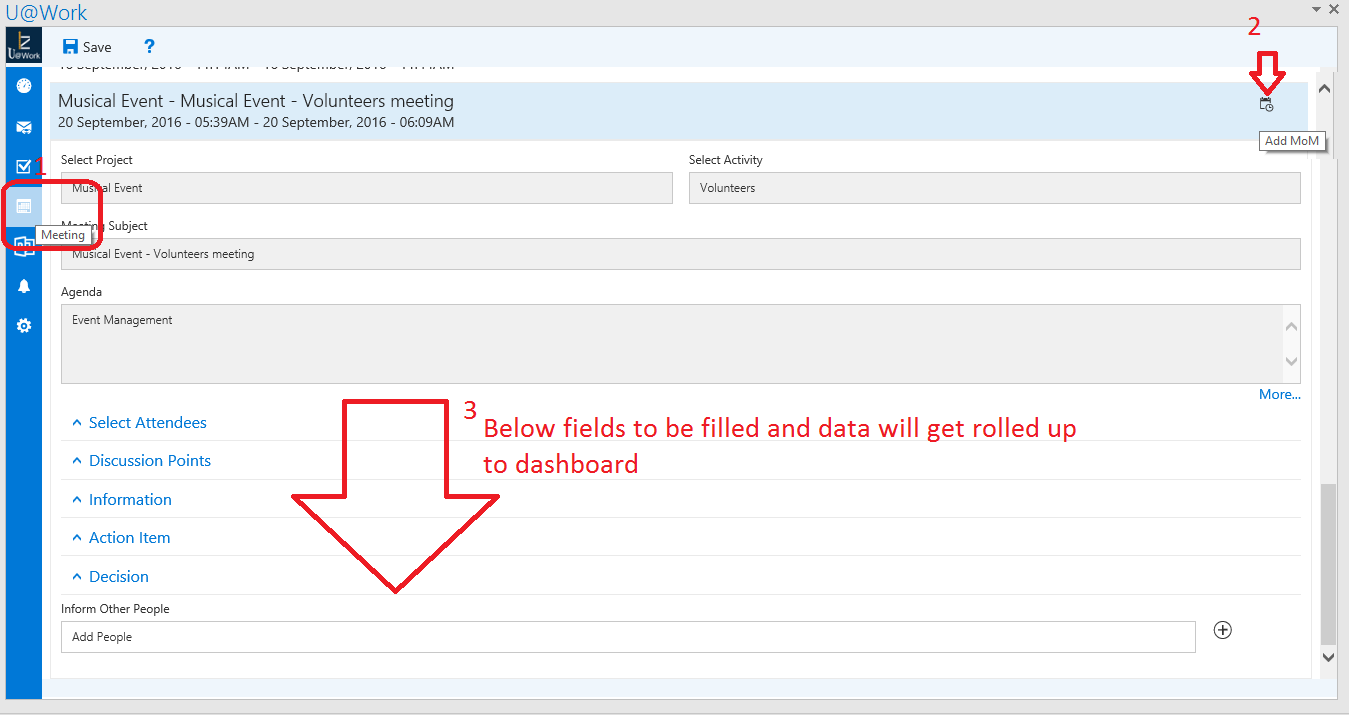Screen dimensions: 1349x715
Task: Click the blue question mark help icon
Action: point(149,46)
